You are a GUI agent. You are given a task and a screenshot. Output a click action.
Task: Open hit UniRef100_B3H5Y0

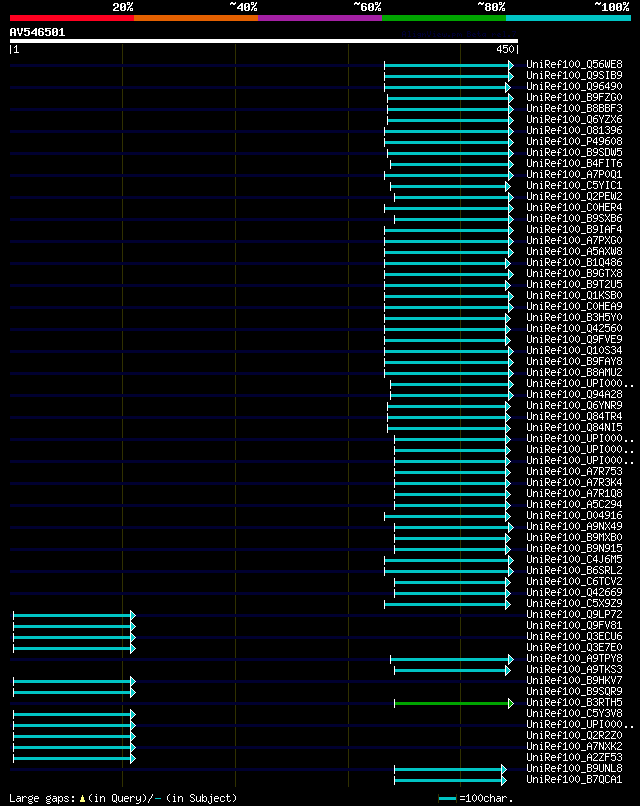pos(574,317)
